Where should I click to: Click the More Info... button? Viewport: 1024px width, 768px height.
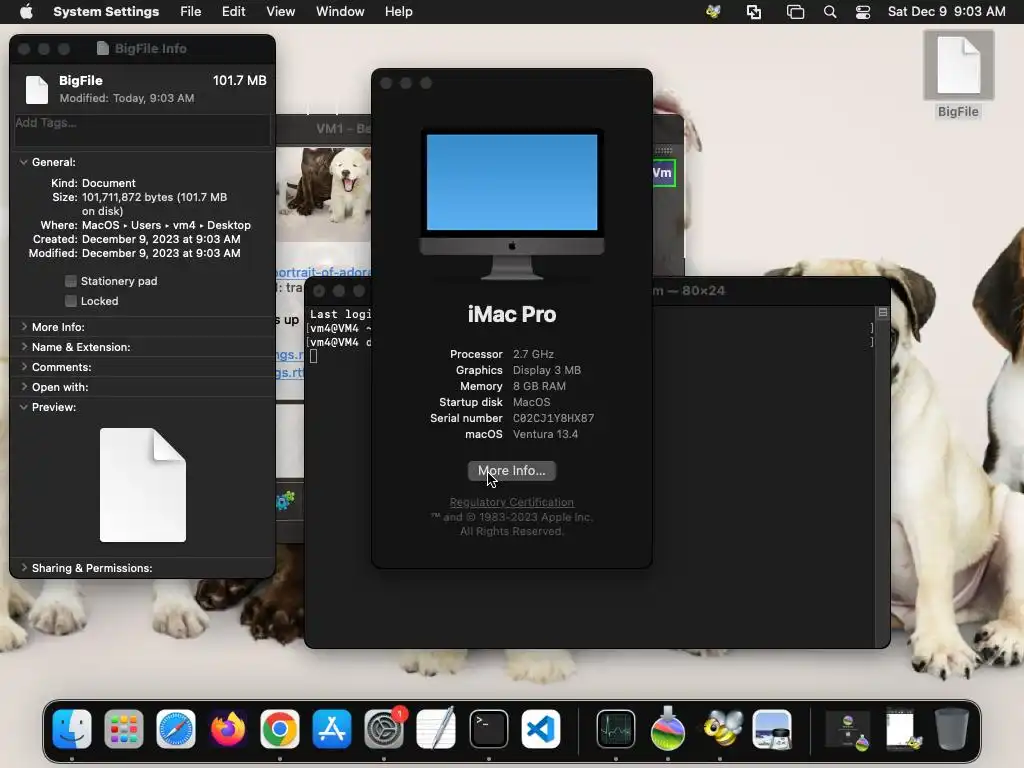point(512,471)
